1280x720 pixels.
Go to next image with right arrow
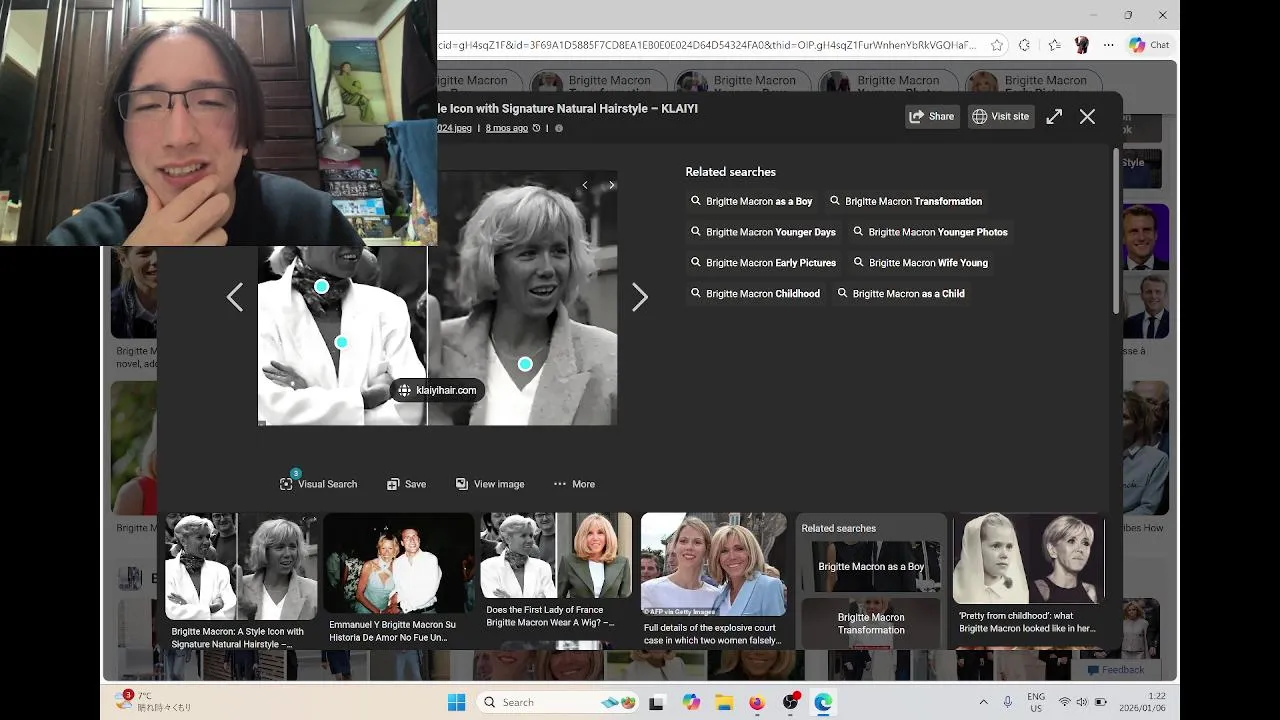(640, 297)
